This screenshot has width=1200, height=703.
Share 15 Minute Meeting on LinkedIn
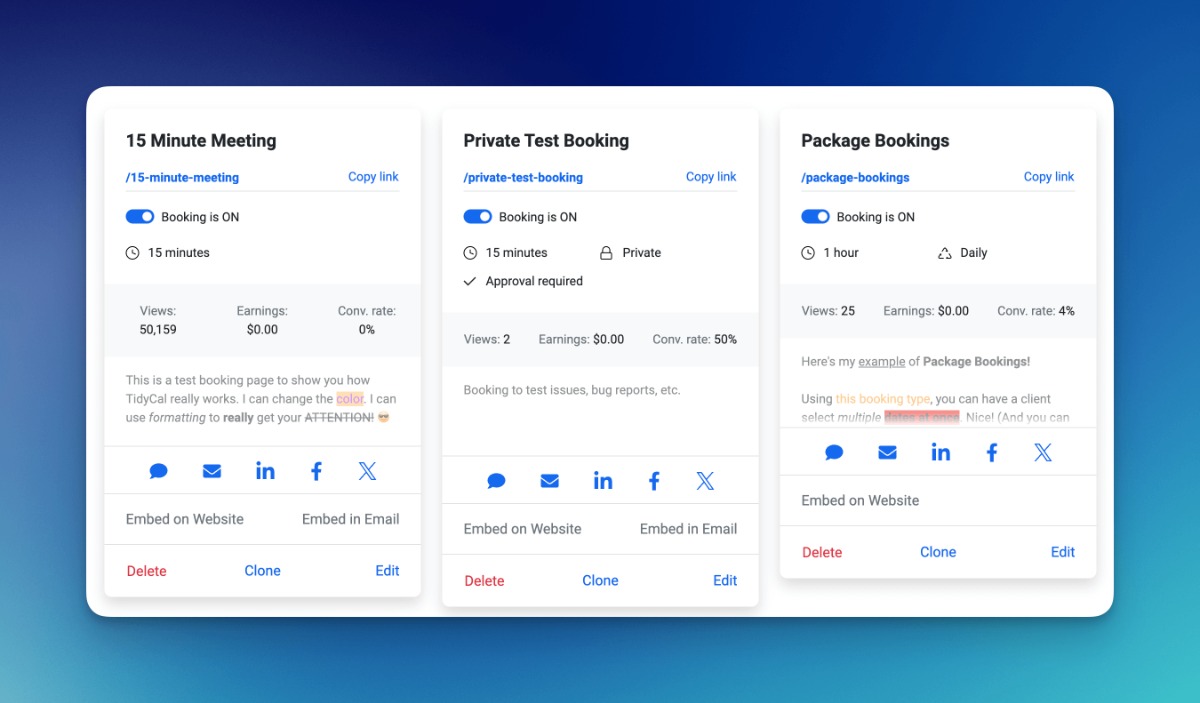pos(265,471)
